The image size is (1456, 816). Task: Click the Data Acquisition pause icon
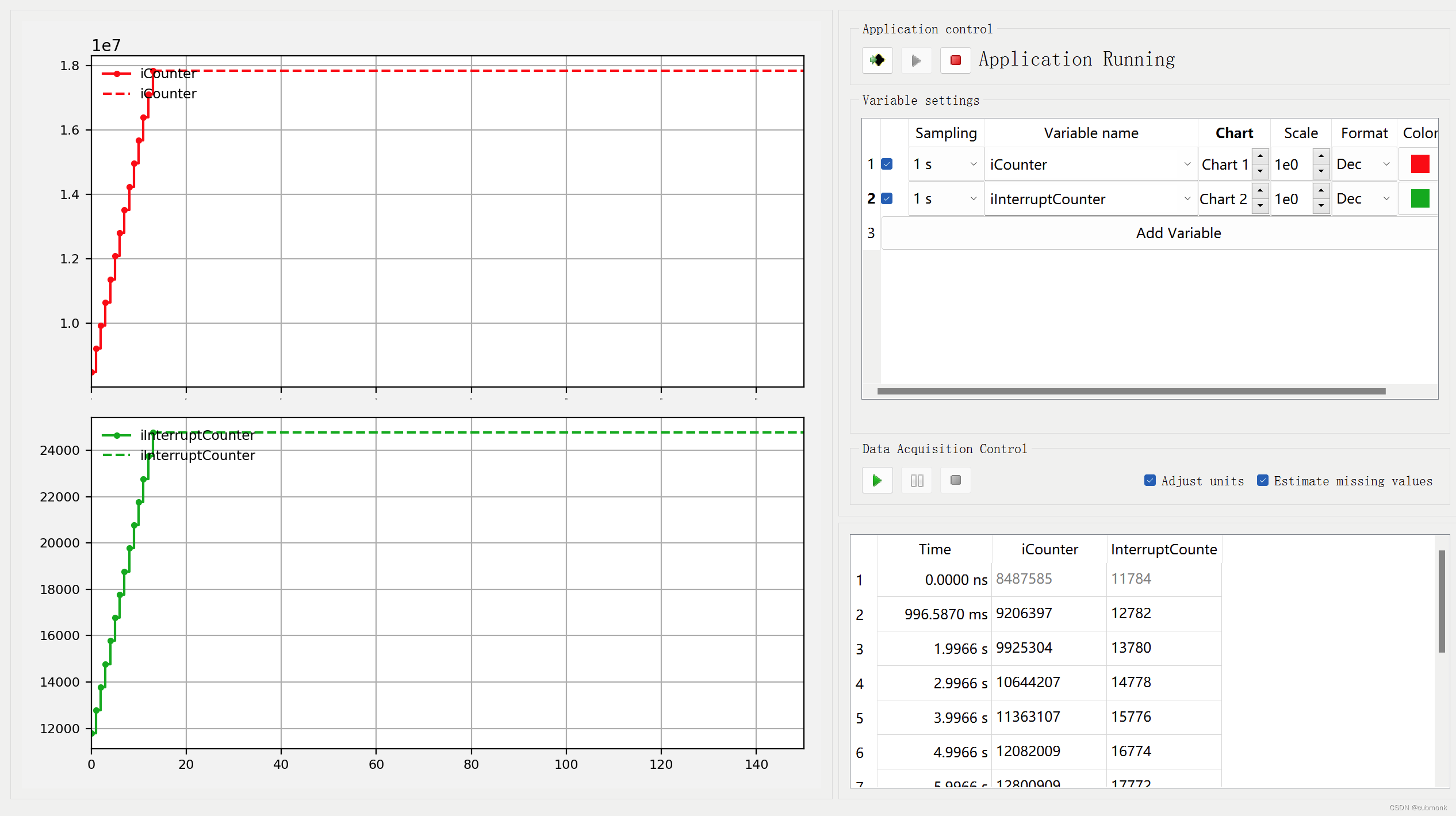point(917,481)
